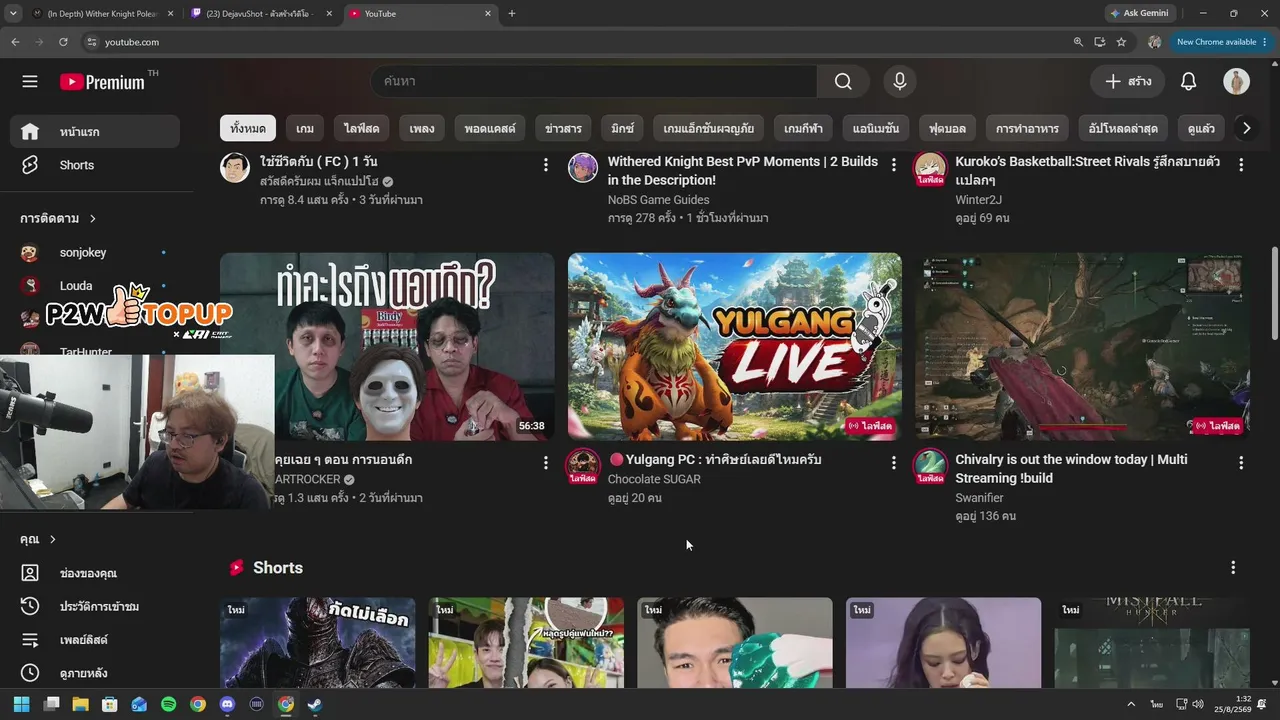
Task: Select the เพลง category chip
Action: click(422, 128)
